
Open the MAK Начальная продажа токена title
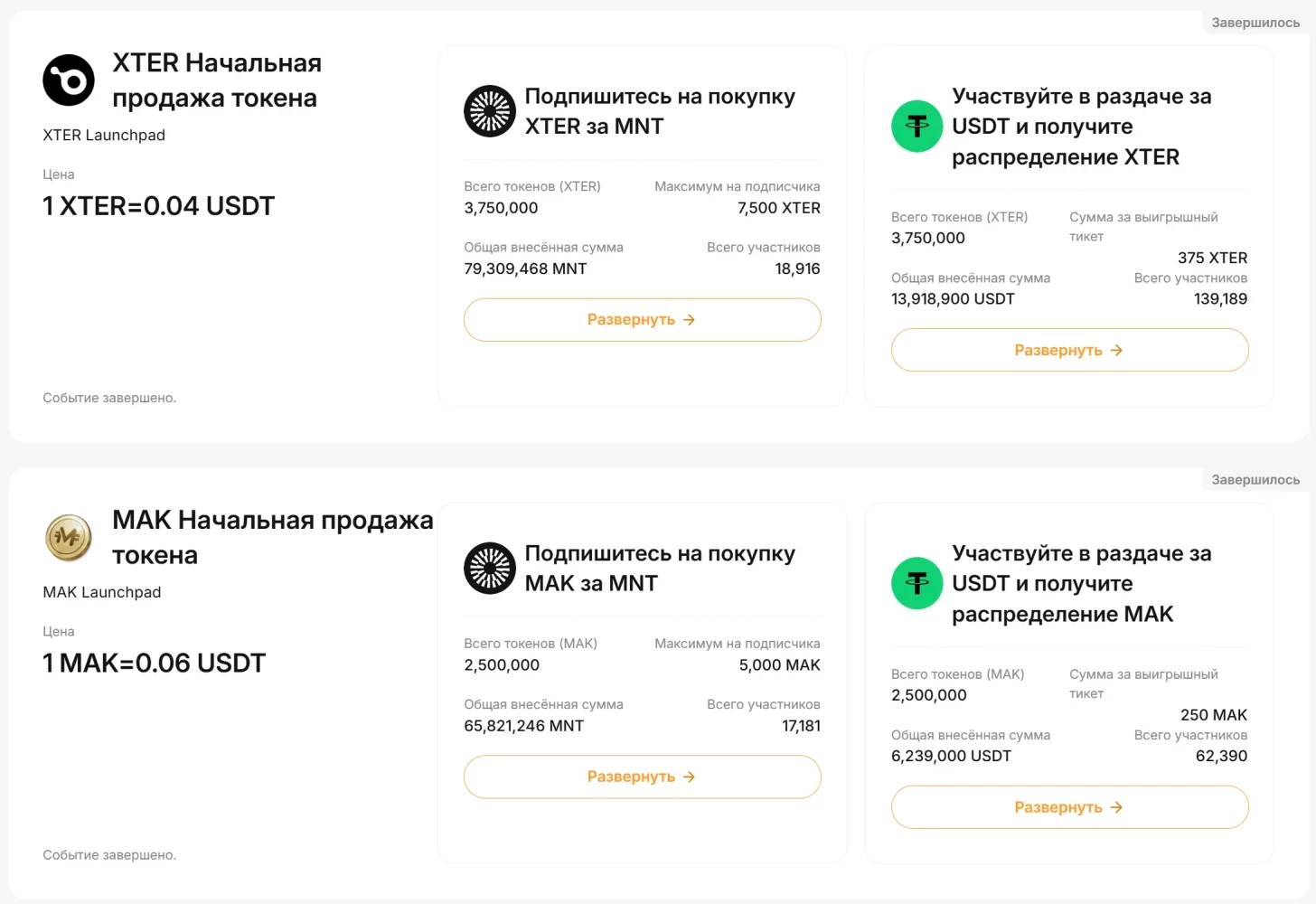pos(271,537)
